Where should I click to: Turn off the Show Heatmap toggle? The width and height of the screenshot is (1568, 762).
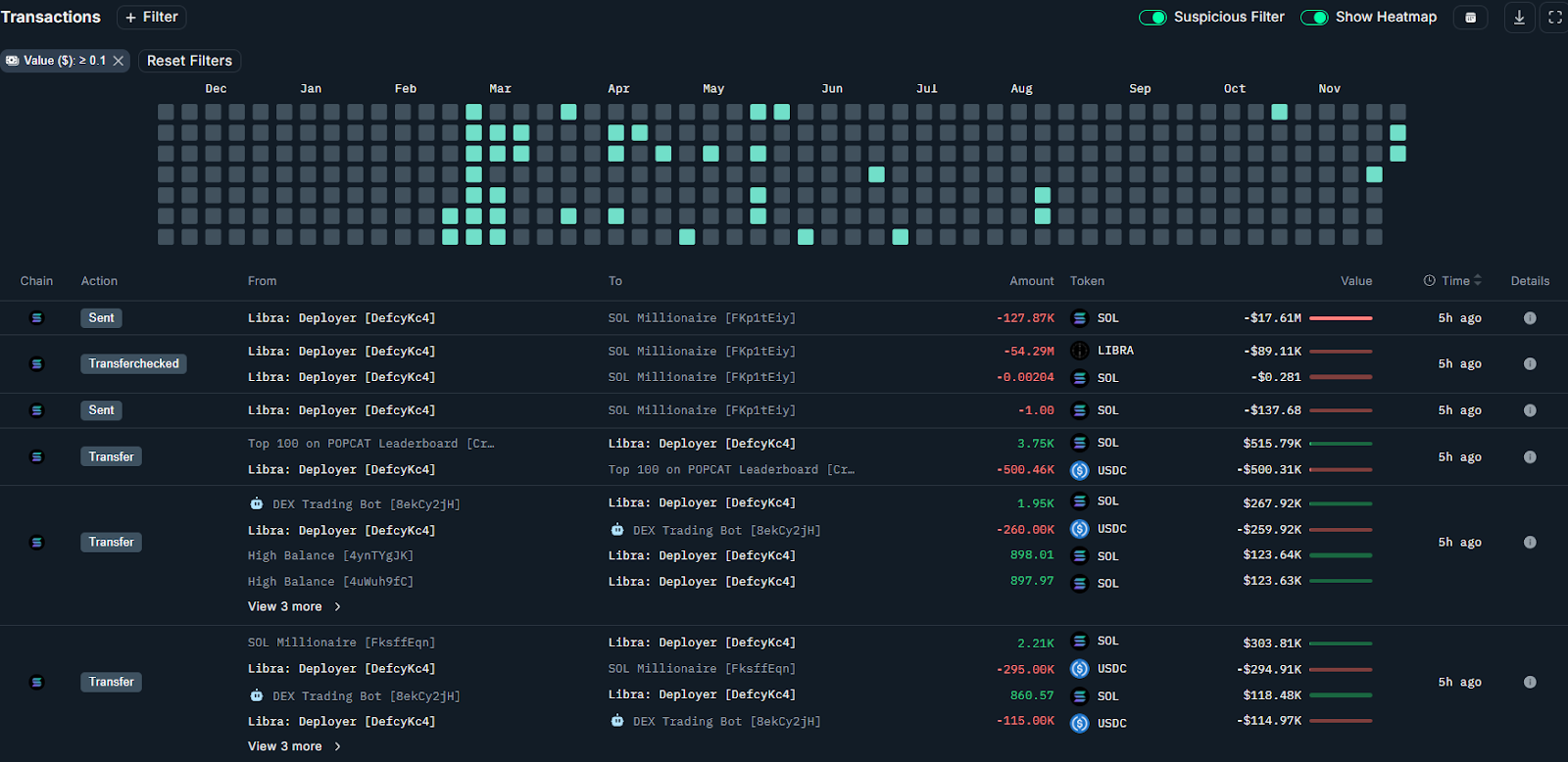[1314, 18]
